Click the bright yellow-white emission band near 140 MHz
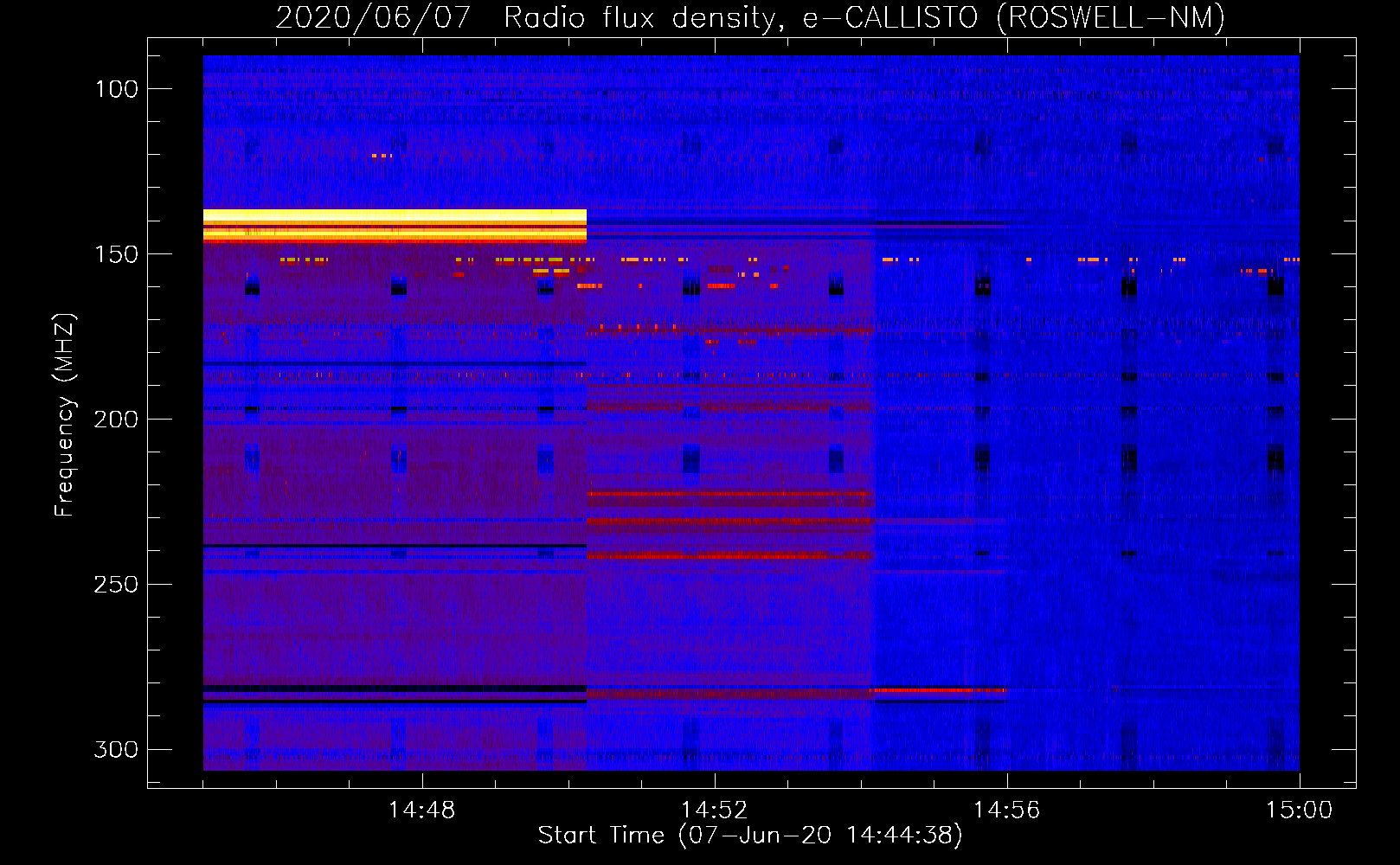Image resolution: width=1400 pixels, height=865 pixels. click(395, 225)
